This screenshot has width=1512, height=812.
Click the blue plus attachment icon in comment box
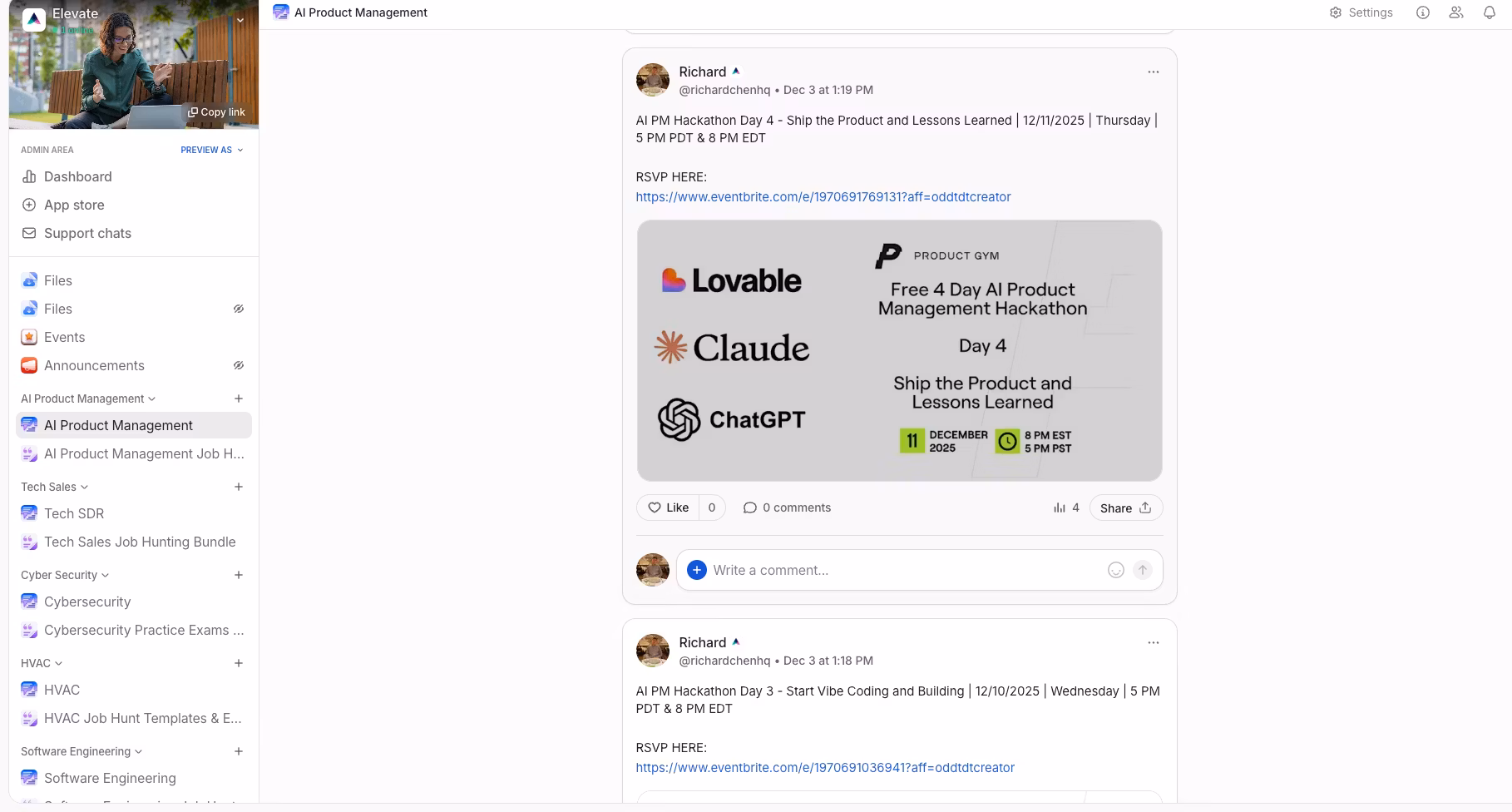(x=697, y=570)
